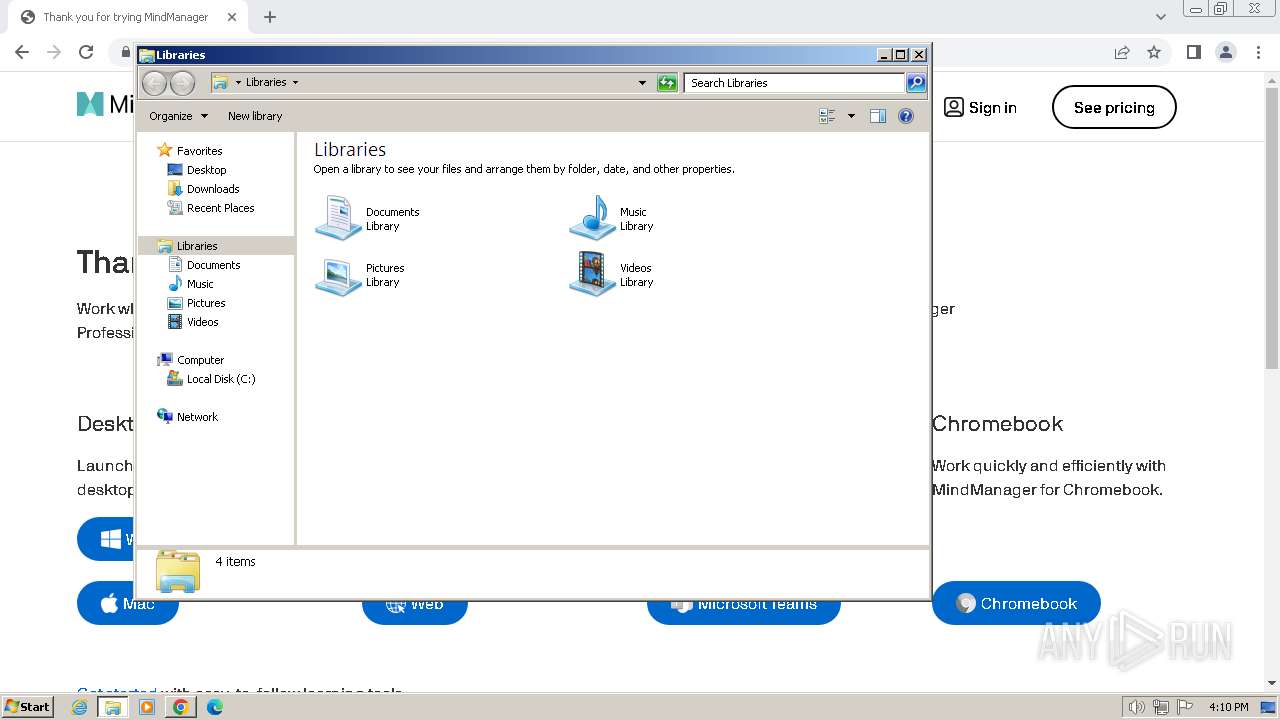This screenshot has width=1280, height=720.
Task: Select Local Disk (C:) in navigation pane
Action: (x=221, y=379)
